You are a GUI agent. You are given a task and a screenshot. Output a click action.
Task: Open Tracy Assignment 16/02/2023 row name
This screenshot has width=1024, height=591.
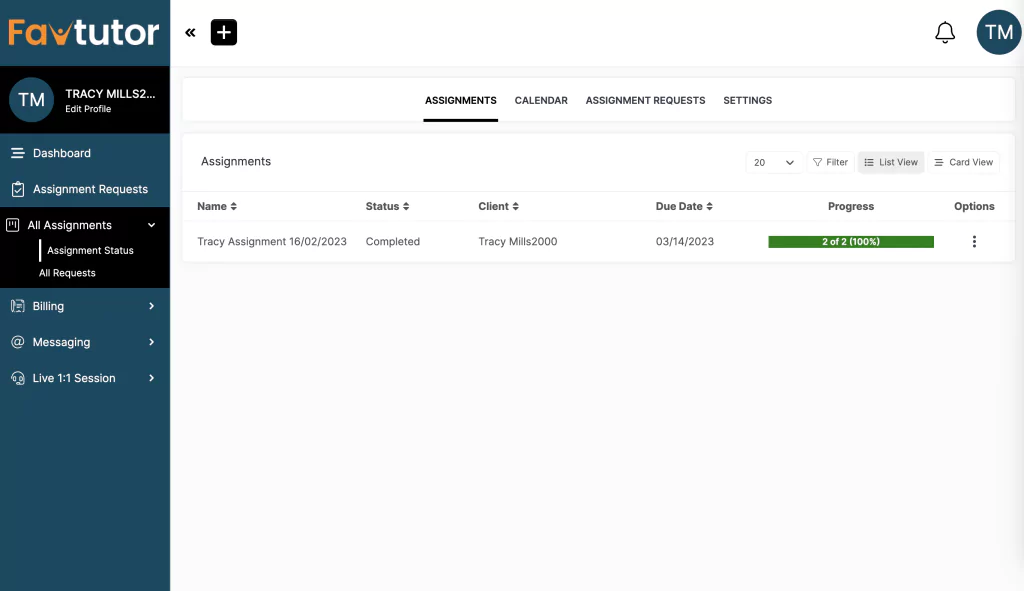point(272,242)
